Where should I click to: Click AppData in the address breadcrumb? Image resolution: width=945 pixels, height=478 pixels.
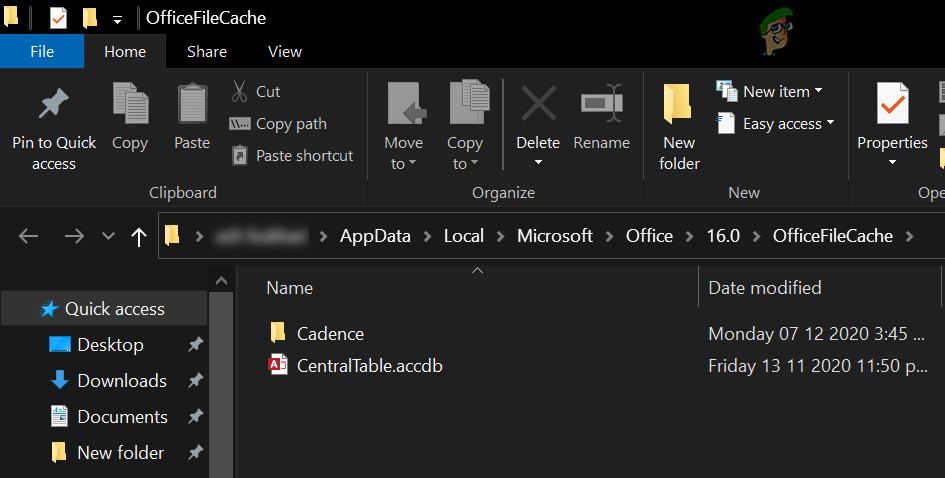pos(377,237)
